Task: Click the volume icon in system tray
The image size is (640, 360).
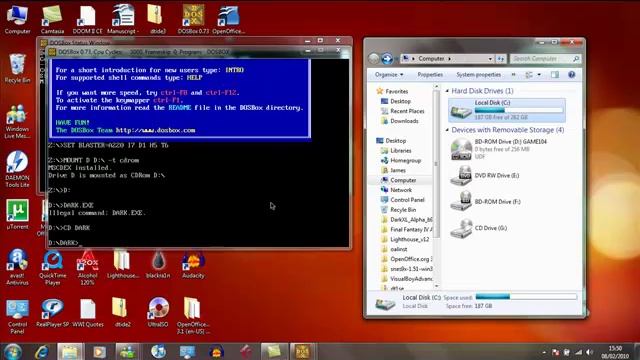Action: coord(589,352)
